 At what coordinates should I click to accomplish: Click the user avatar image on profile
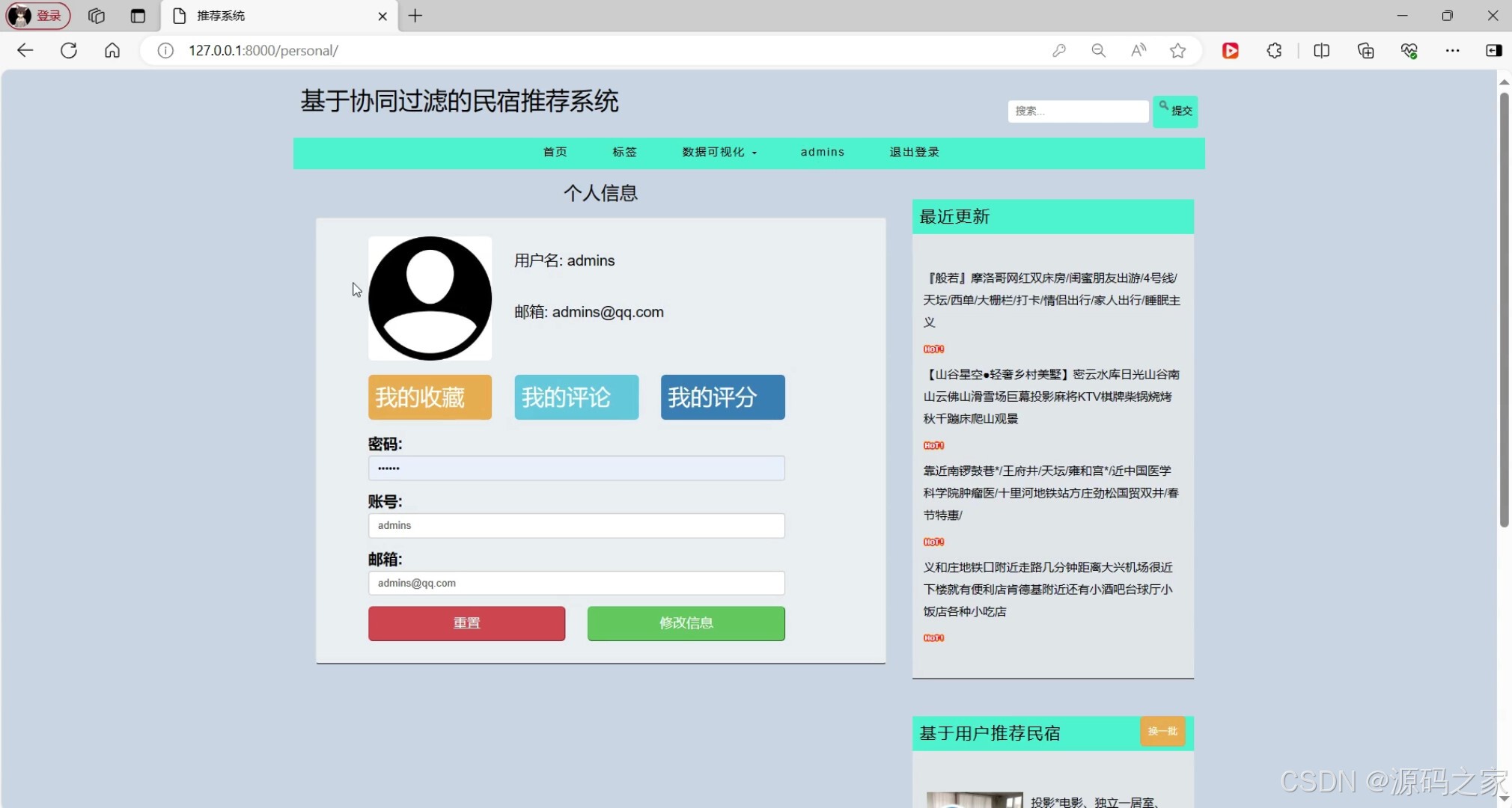coord(429,297)
